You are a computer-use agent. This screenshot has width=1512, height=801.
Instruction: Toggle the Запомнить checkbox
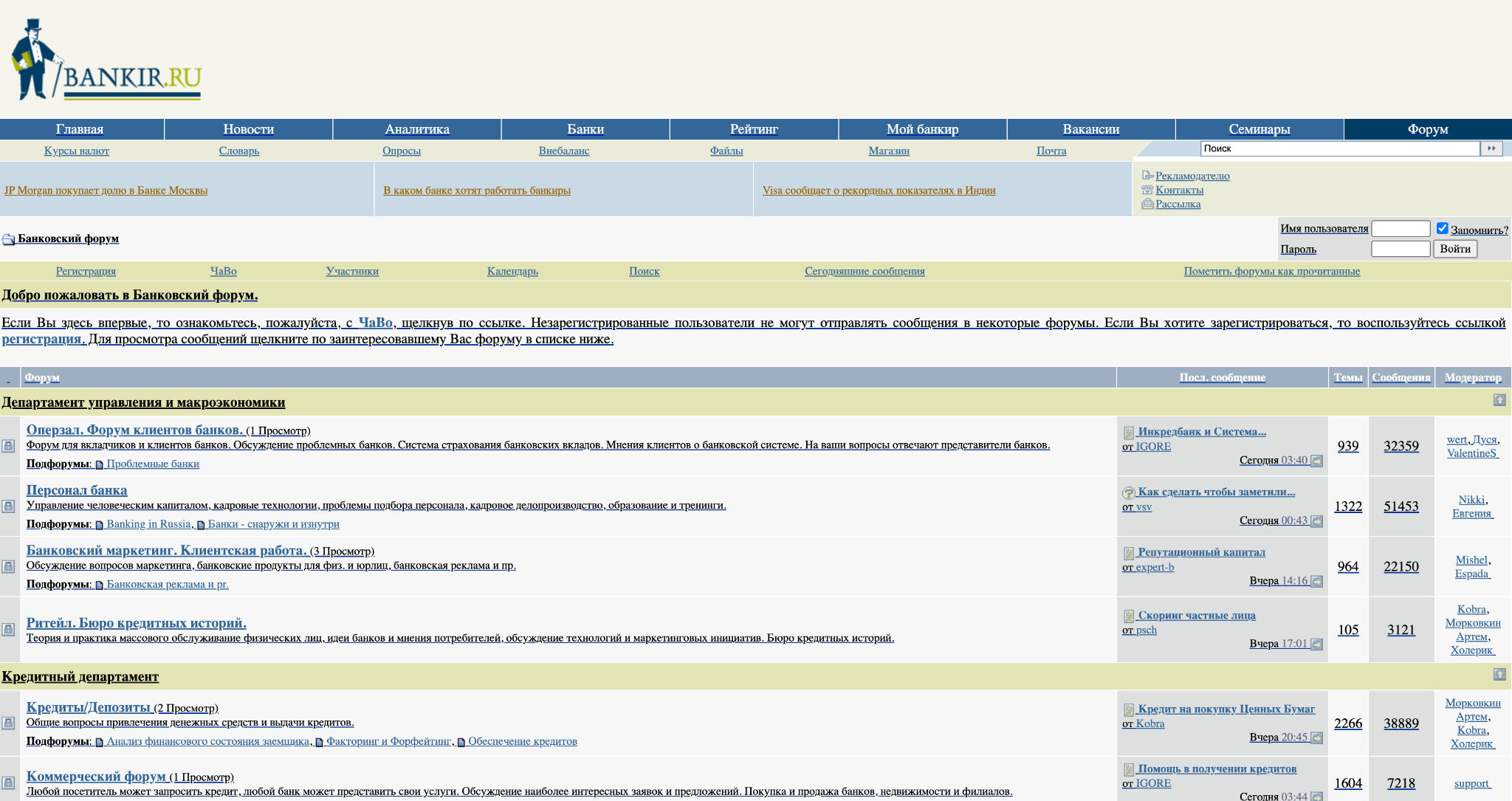tap(1442, 228)
